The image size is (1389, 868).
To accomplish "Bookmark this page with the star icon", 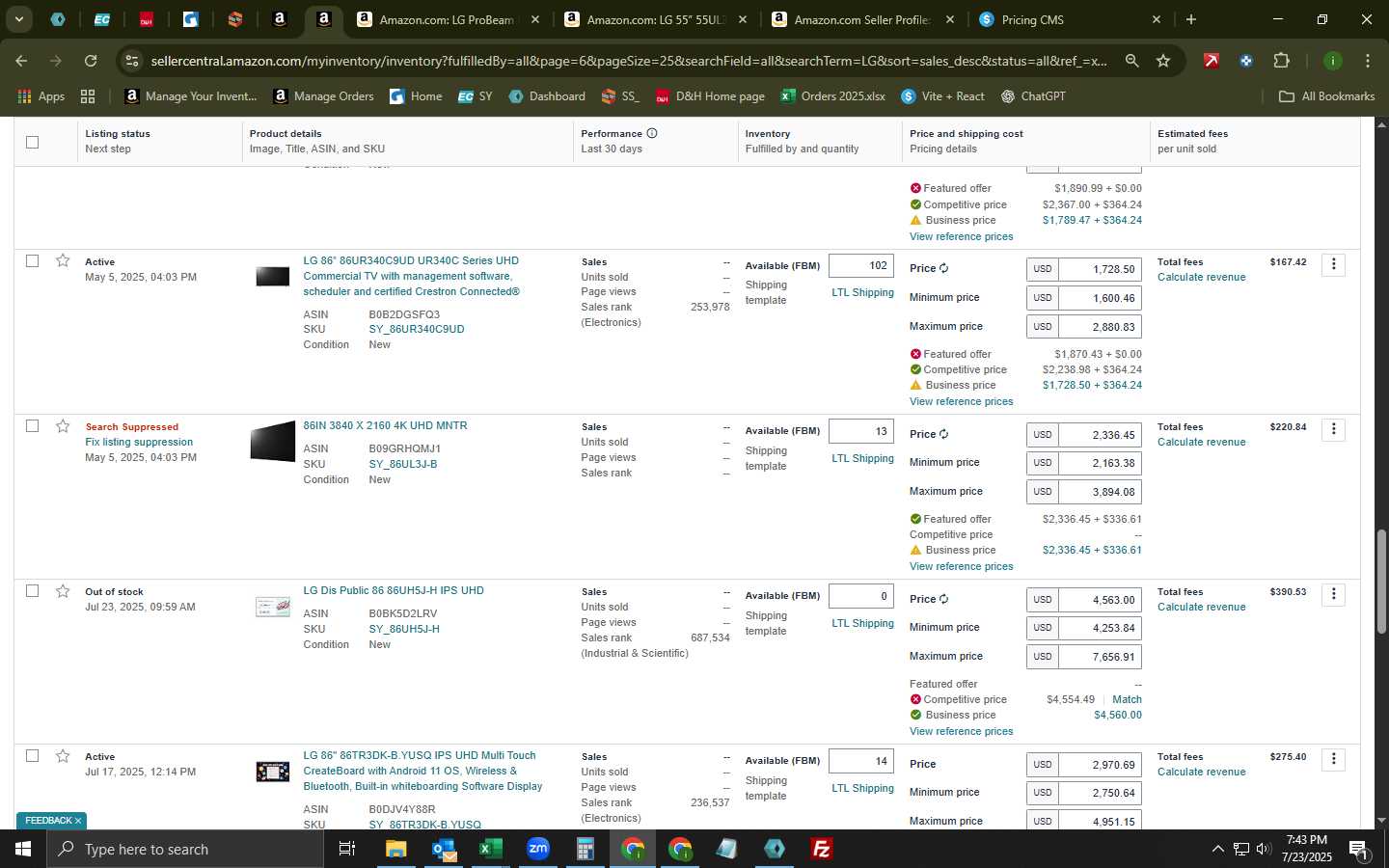I will point(1163,61).
